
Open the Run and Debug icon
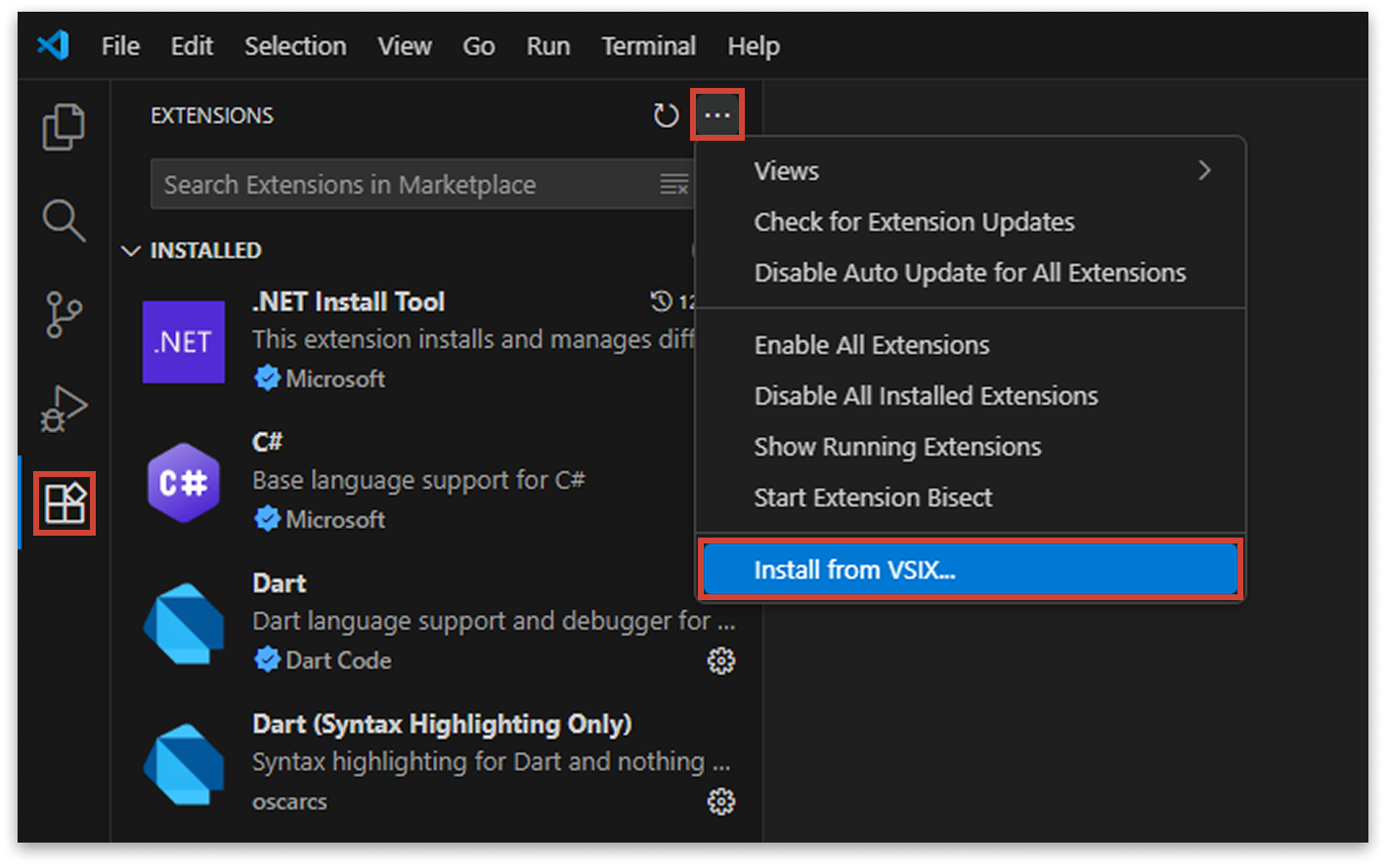click(63, 409)
